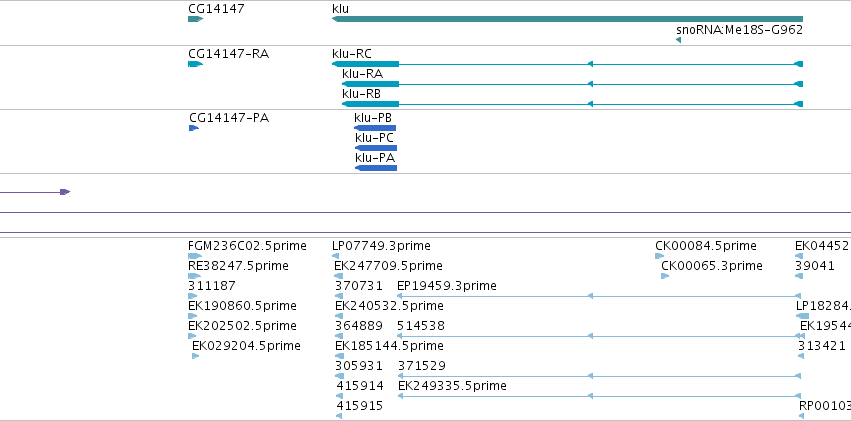Select the CK00084.5prime EST arrow
This screenshot has width=851, height=421.
point(659,256)
